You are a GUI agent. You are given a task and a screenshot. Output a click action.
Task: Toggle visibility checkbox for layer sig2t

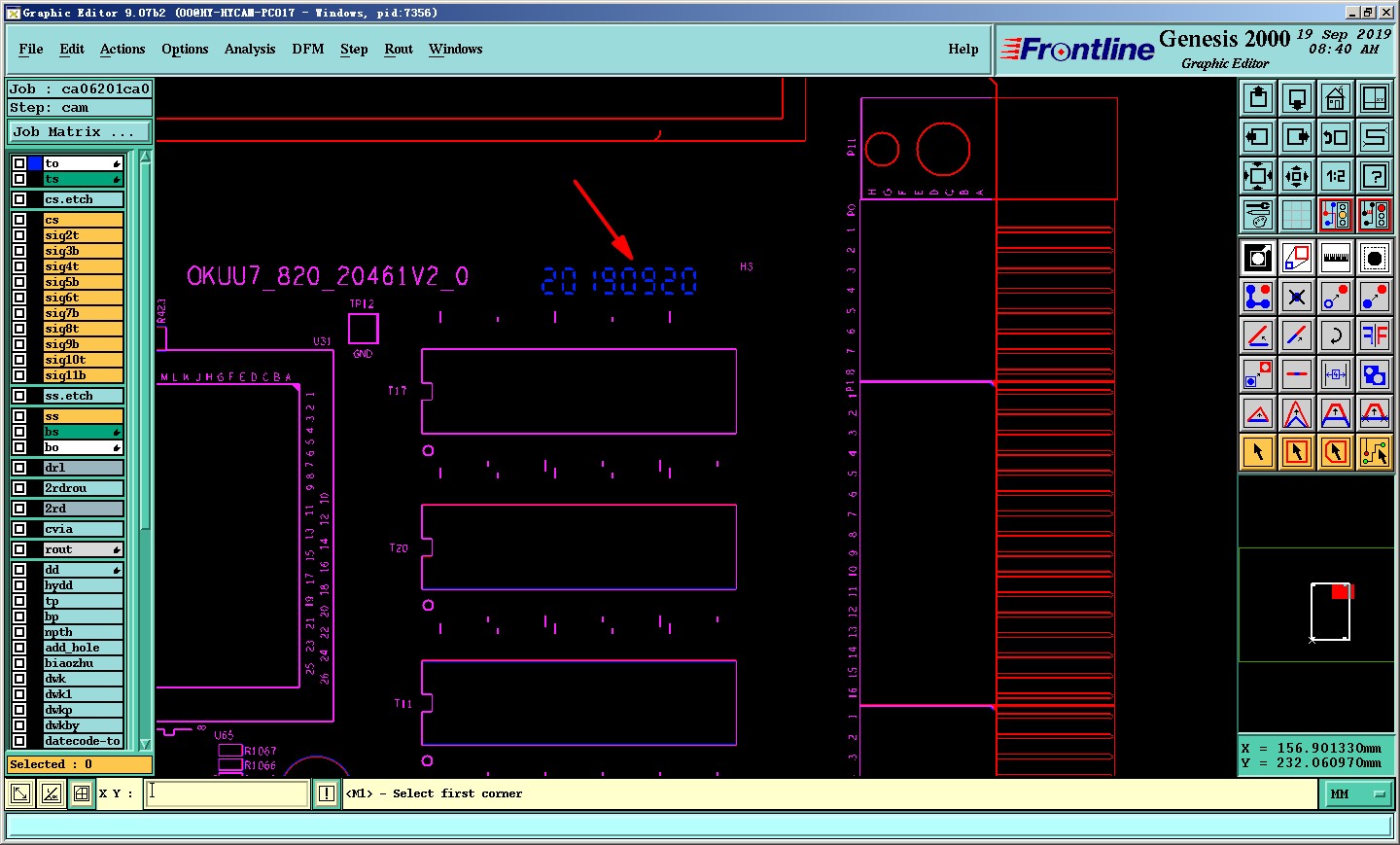coord(19,235)
